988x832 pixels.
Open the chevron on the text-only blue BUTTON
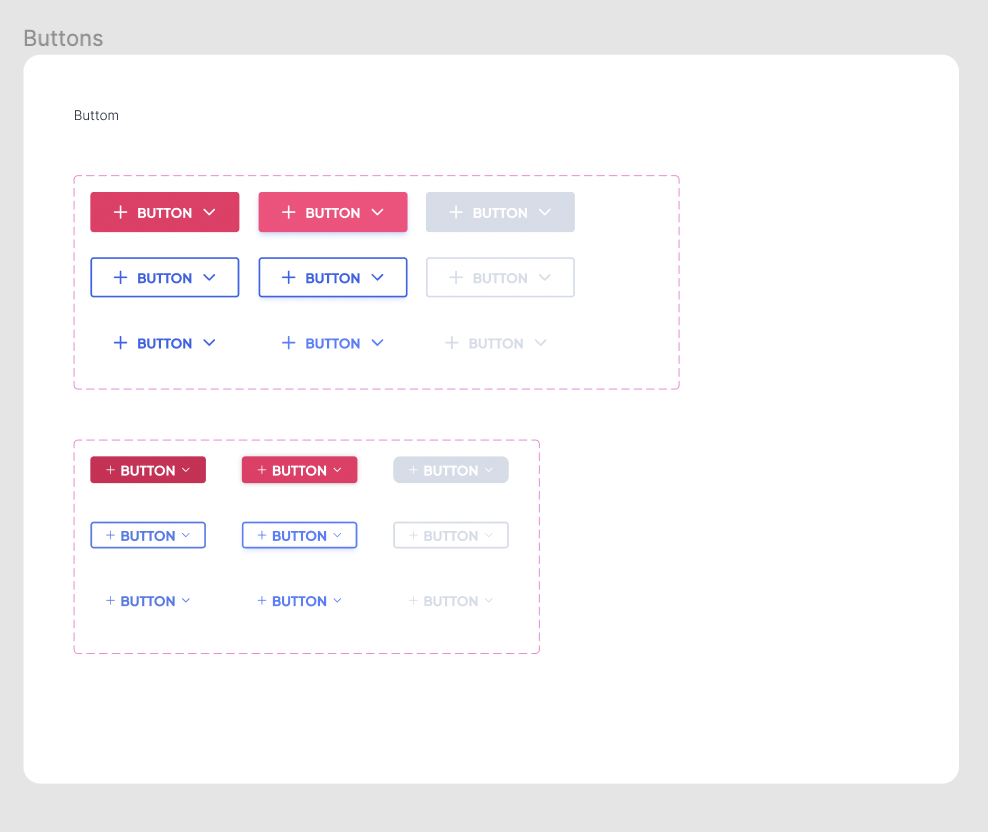point(210,343)
